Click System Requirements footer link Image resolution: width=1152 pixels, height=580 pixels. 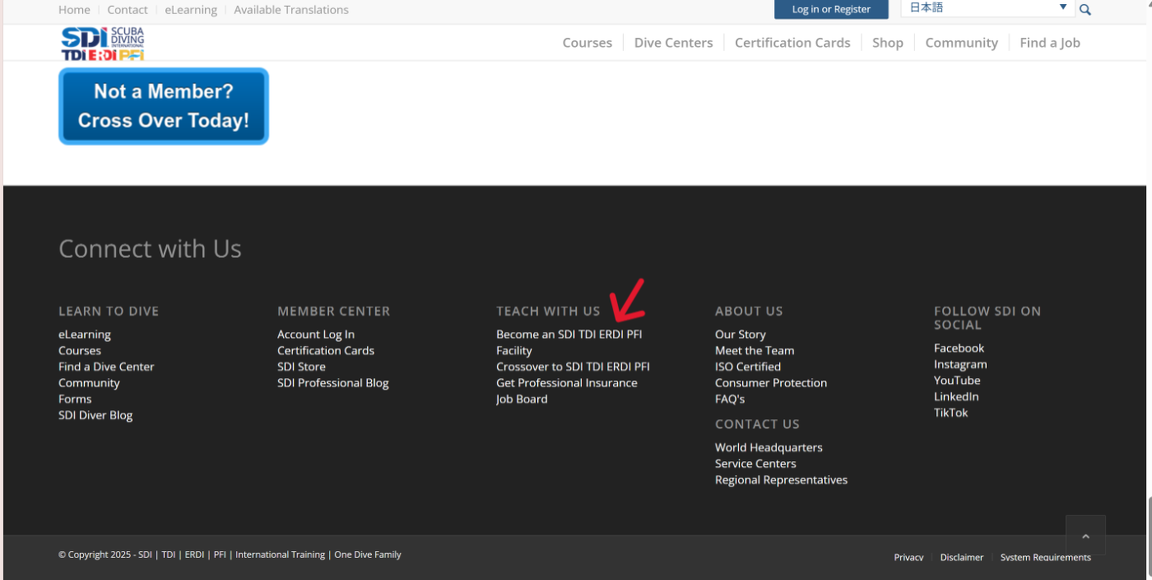[x=1045, y=557]
